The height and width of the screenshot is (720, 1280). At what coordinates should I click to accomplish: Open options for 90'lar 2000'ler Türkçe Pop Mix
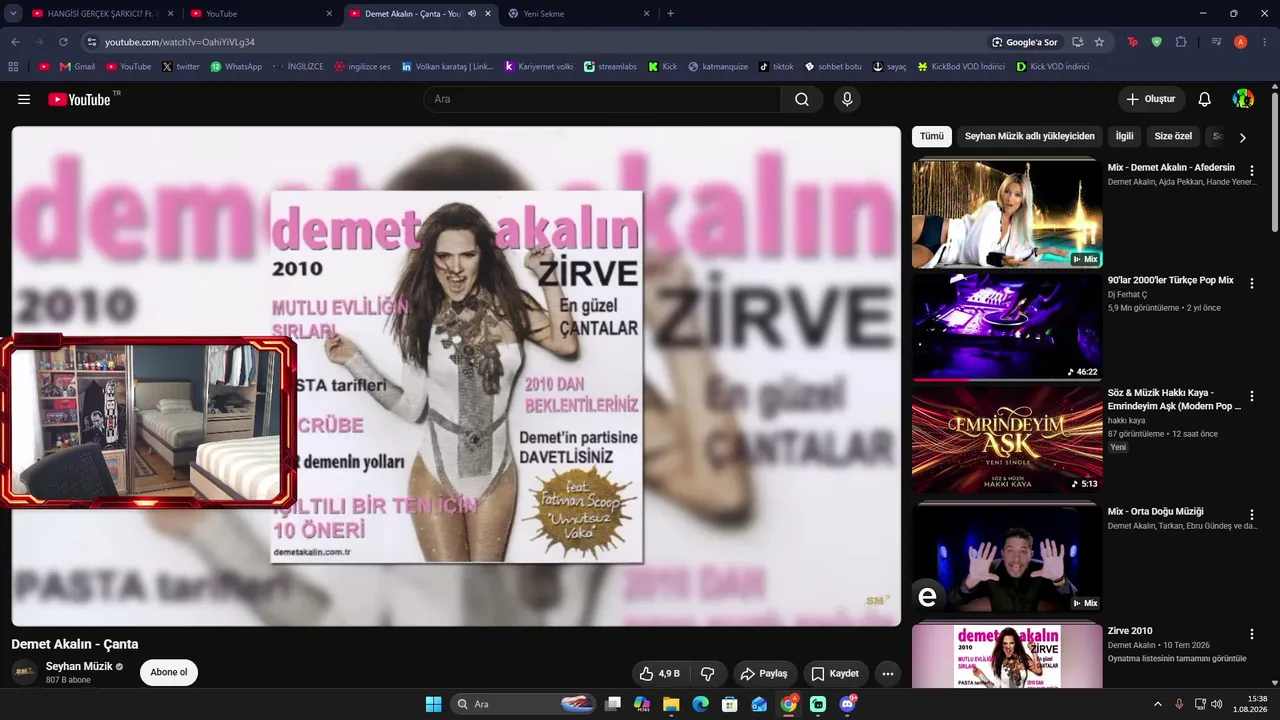coord(1251,284)
